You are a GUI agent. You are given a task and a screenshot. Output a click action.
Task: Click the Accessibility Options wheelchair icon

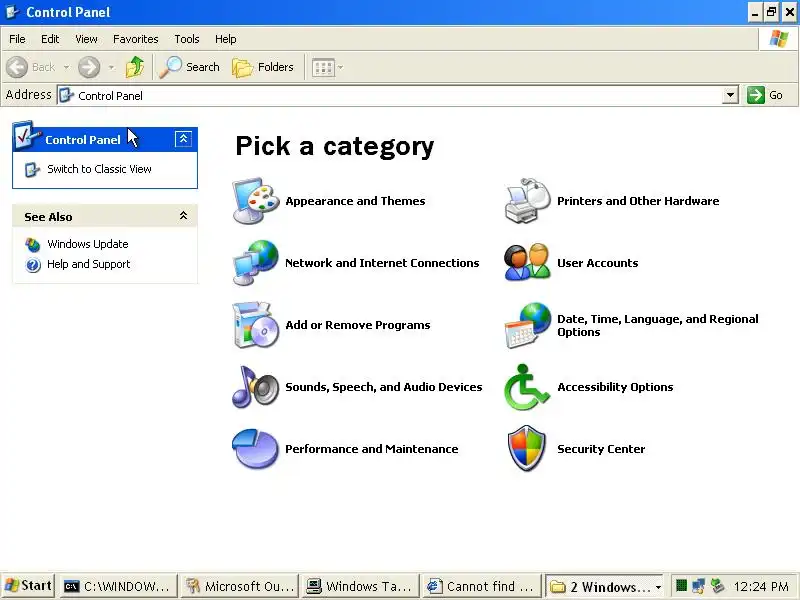(528, 387)
